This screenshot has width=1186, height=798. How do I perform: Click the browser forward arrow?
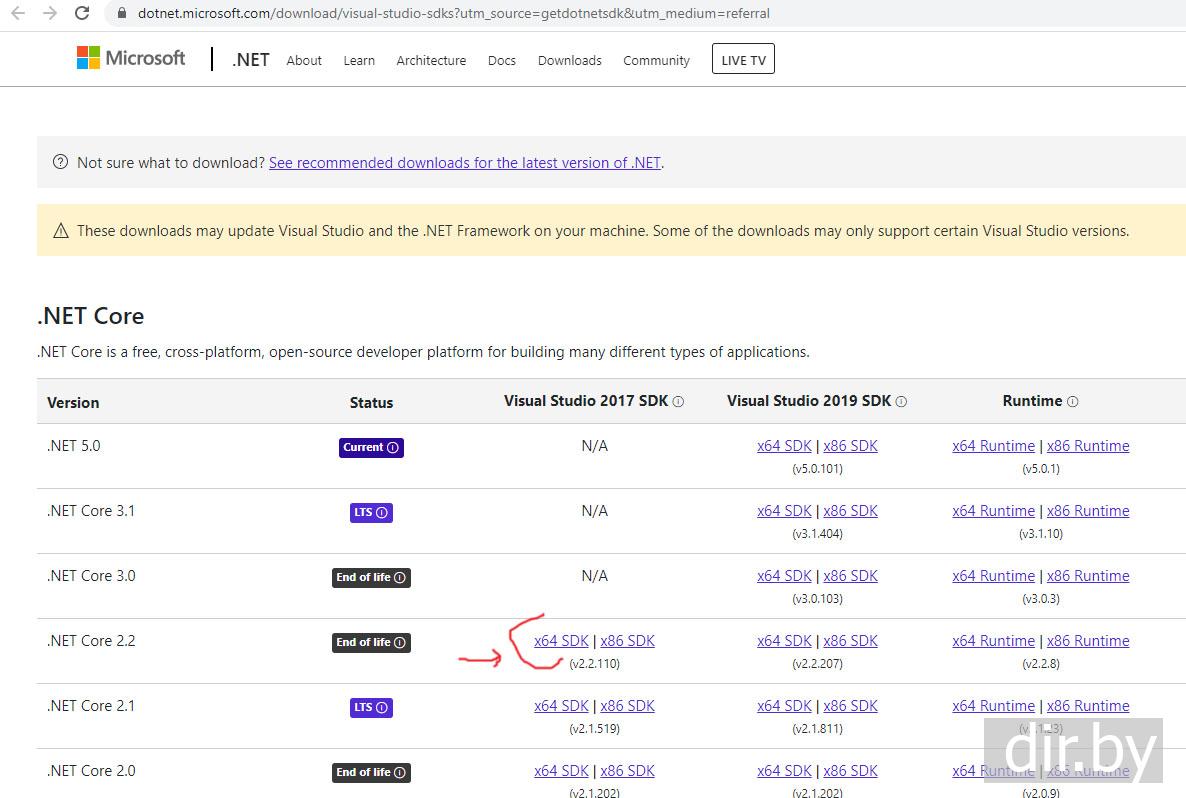[50, 14]
